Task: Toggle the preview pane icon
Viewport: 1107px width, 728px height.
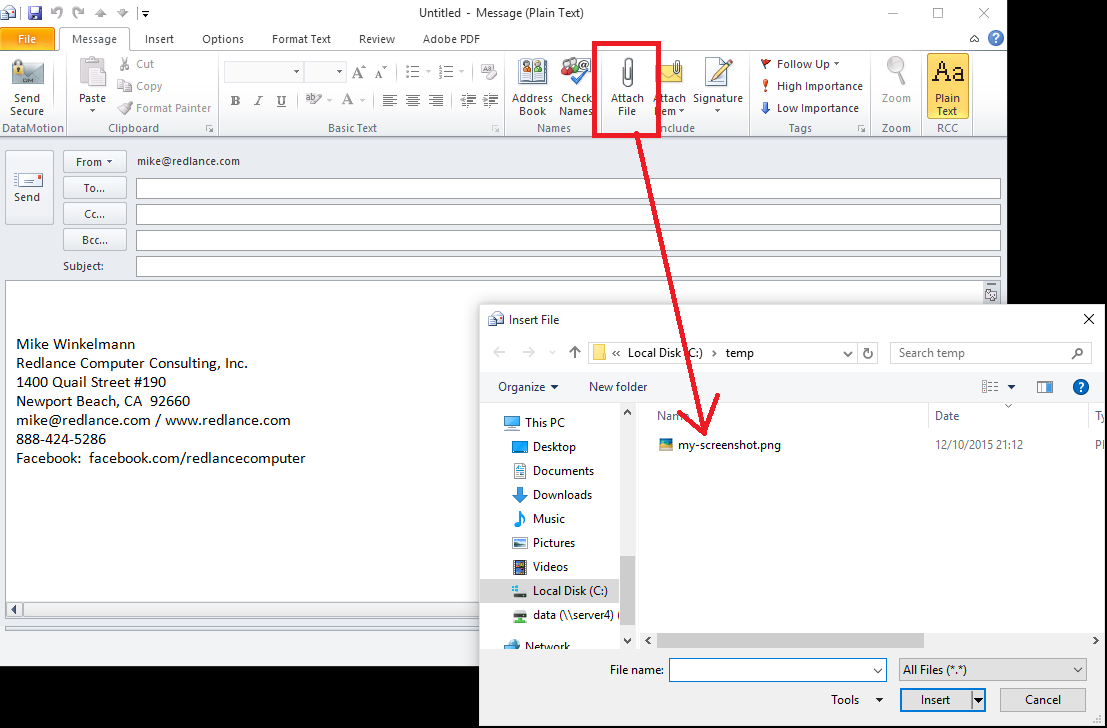Action: 1044,387
